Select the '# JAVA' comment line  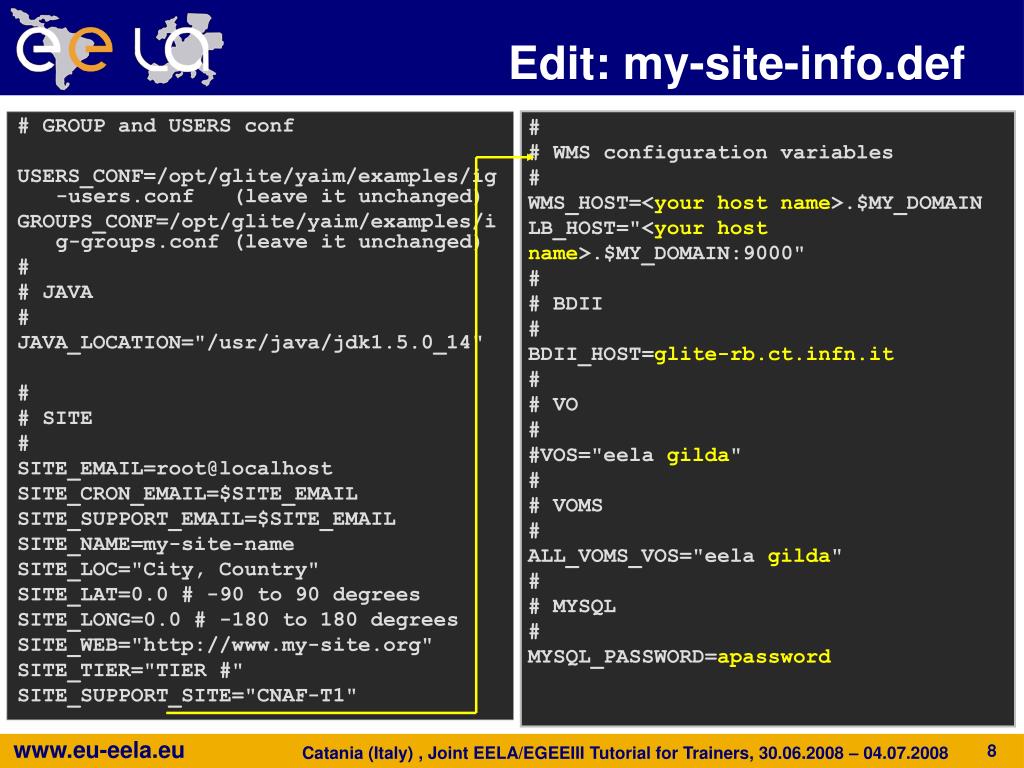[55, 292]
